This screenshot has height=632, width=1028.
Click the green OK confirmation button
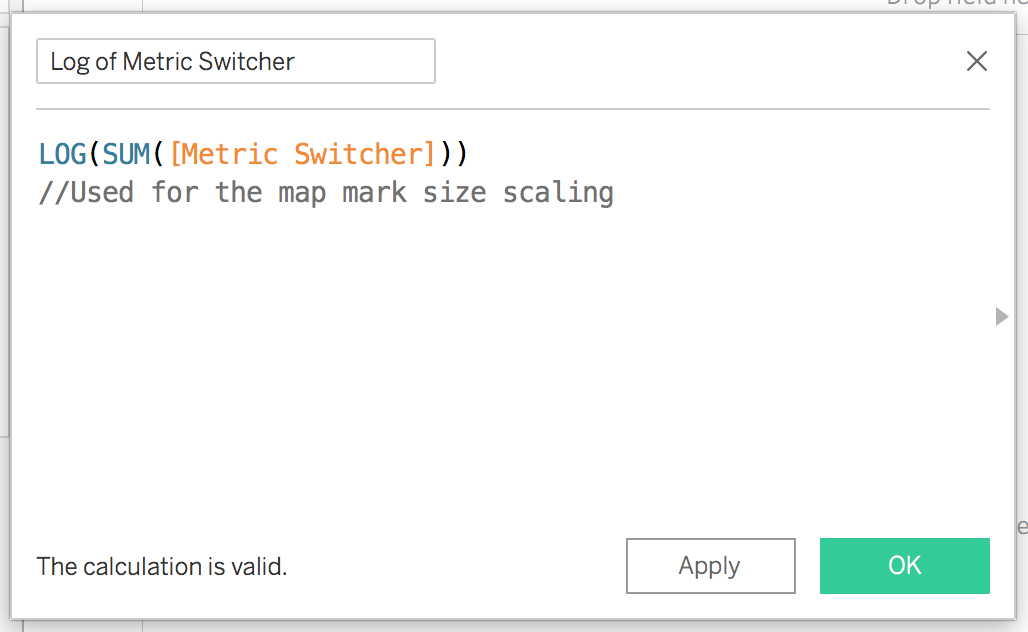tap(903, 566)
